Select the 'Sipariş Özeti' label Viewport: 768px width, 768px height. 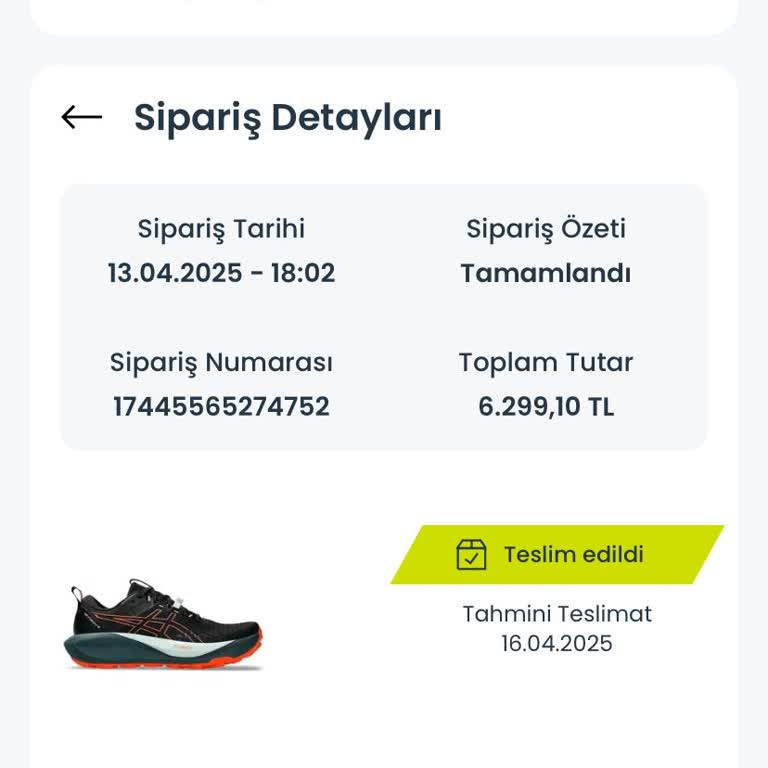(546, 229)
